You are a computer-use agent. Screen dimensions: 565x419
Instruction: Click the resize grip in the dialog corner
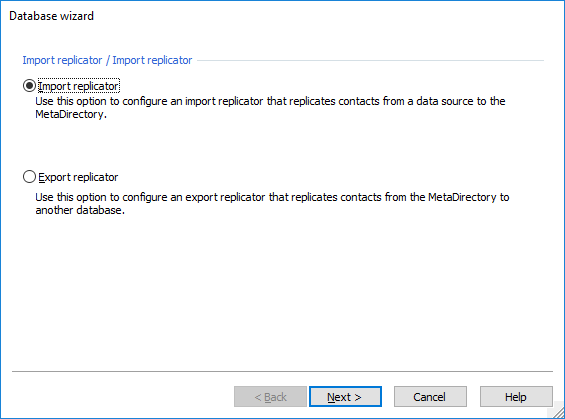(x=558, y=413)
